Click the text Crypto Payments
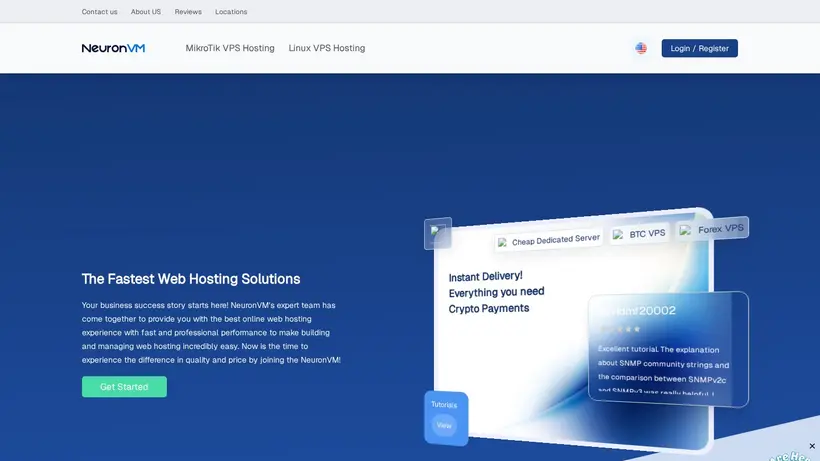The image size is (820, 461). pos(489,308)
